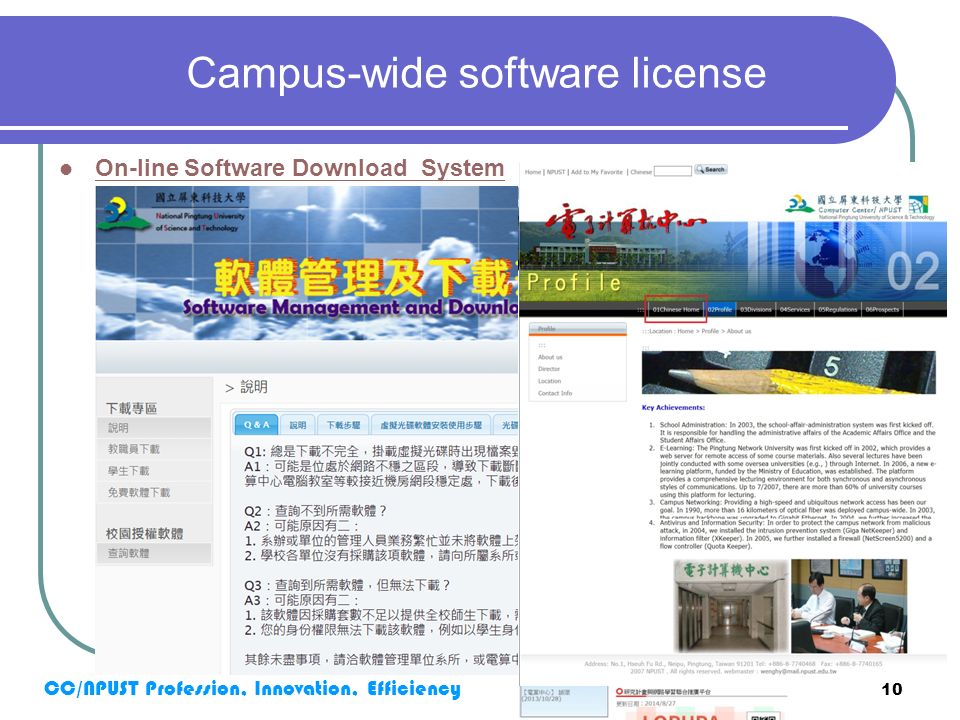This screenshot has width=960, height=720.
Task: Click the webmaster email at page footer
Action: click(798, 672)
